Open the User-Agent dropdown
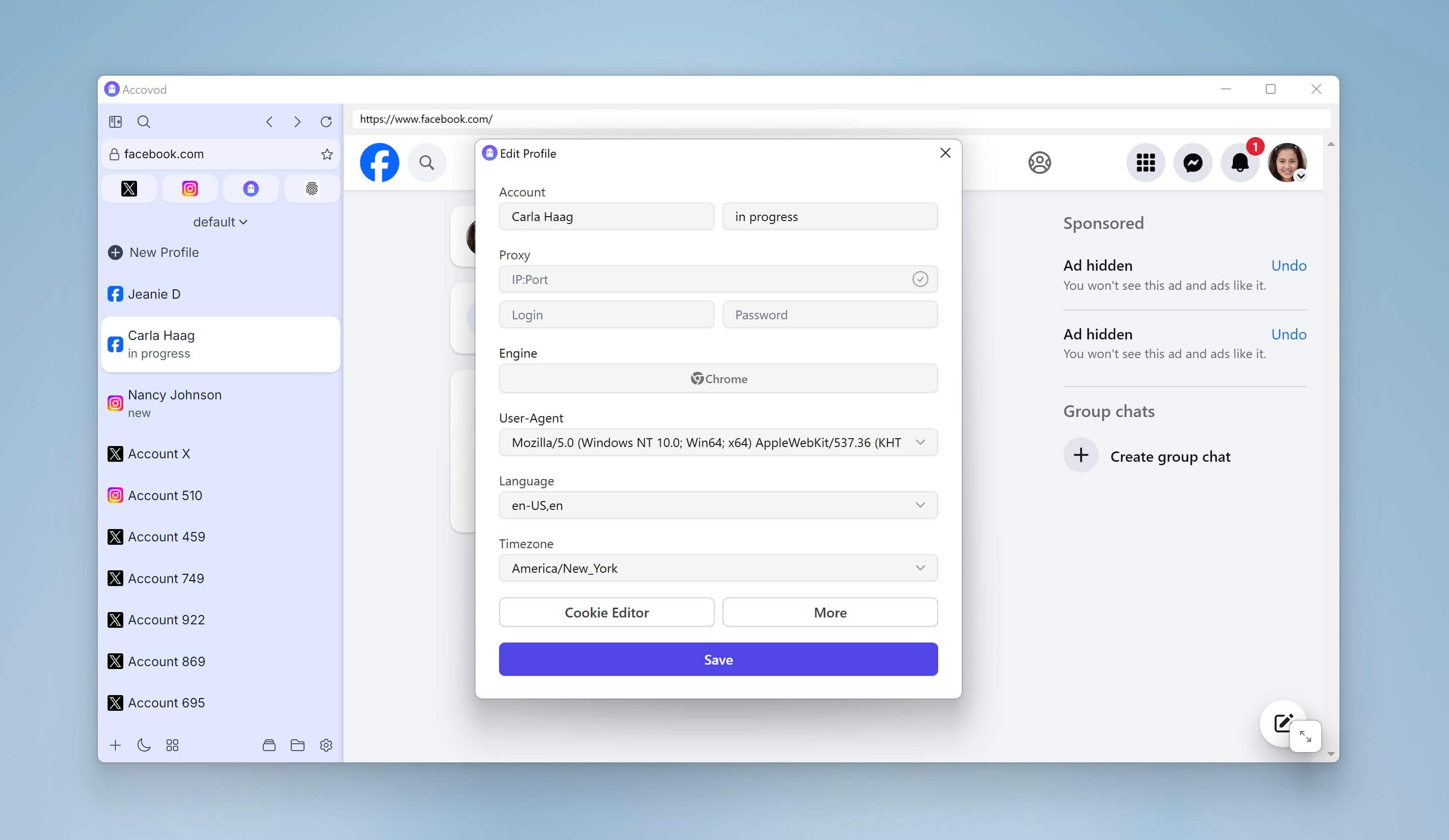 point(718,442)
